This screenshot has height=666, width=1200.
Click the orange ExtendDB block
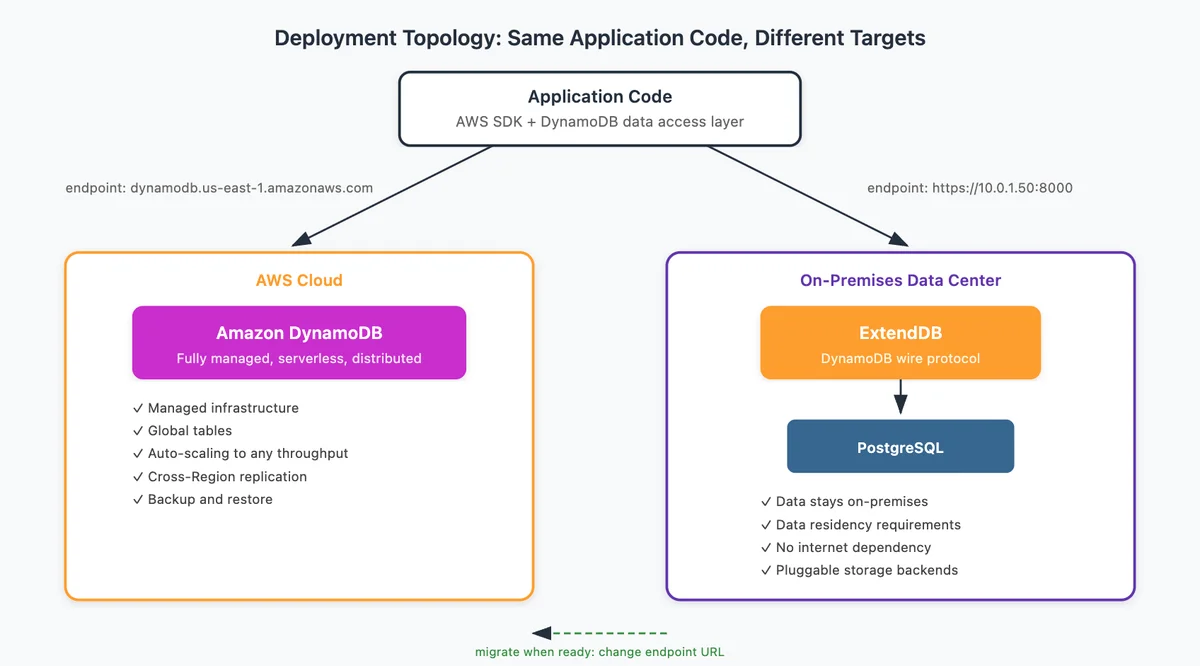click(x=900, y=342)
